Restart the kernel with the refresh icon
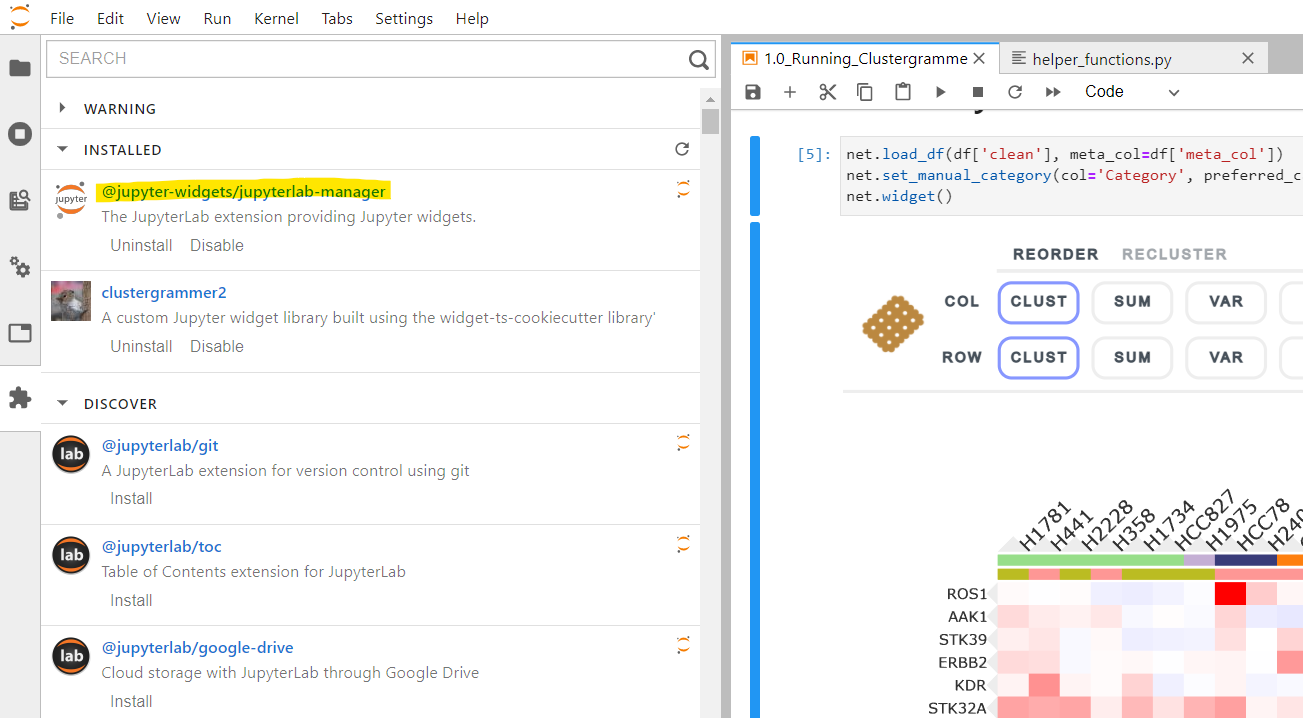 (x=1014, y=91)
